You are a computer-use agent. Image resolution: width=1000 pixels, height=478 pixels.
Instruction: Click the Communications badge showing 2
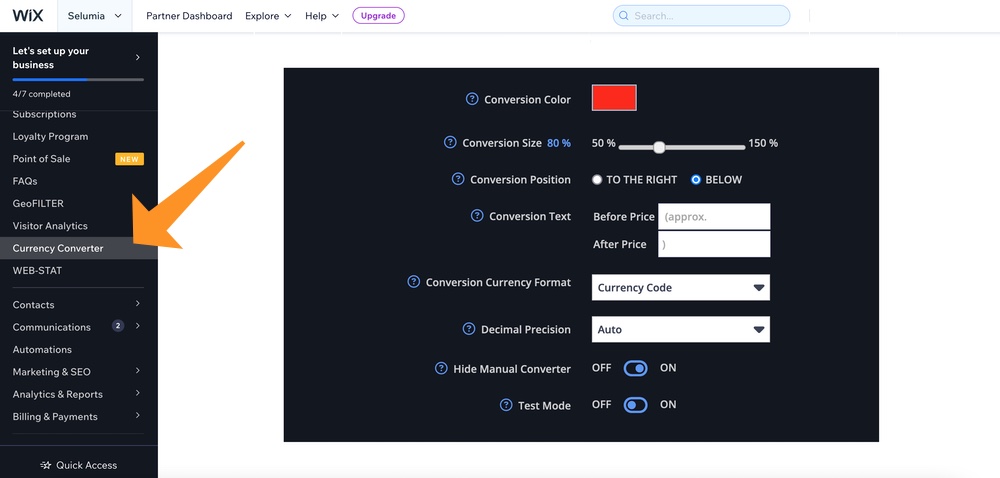tap(118, 326)
